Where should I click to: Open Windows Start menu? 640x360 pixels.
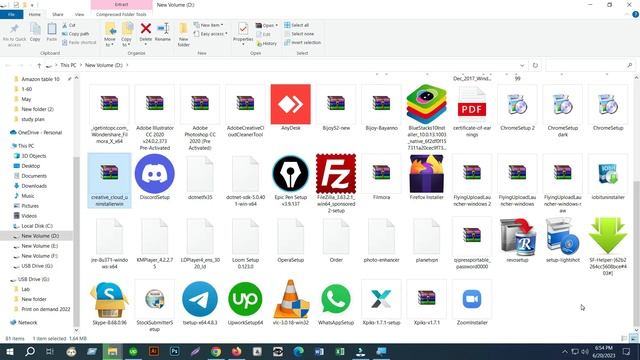coord(9,351)
